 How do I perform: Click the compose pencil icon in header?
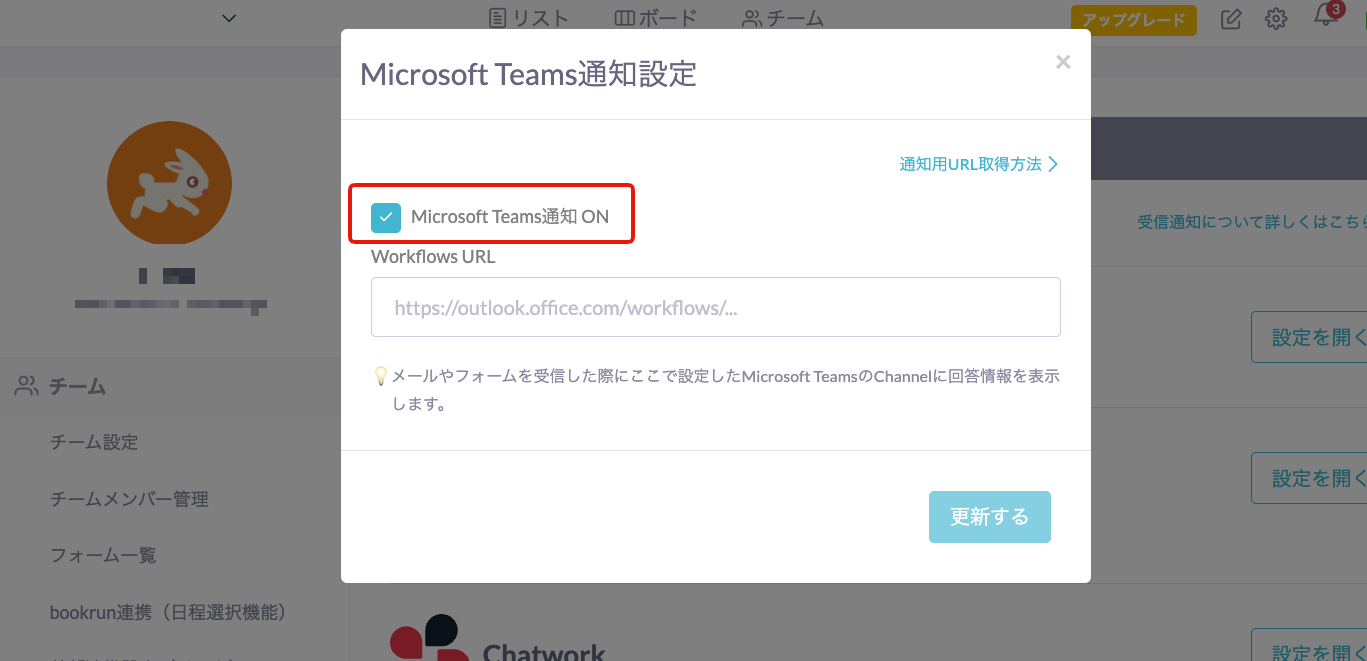coord(1232,19)
